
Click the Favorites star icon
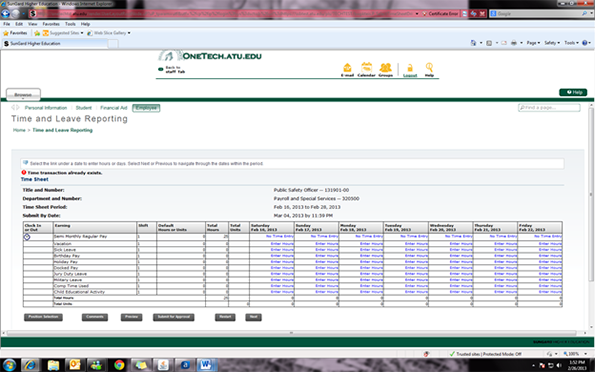(6, 33)
